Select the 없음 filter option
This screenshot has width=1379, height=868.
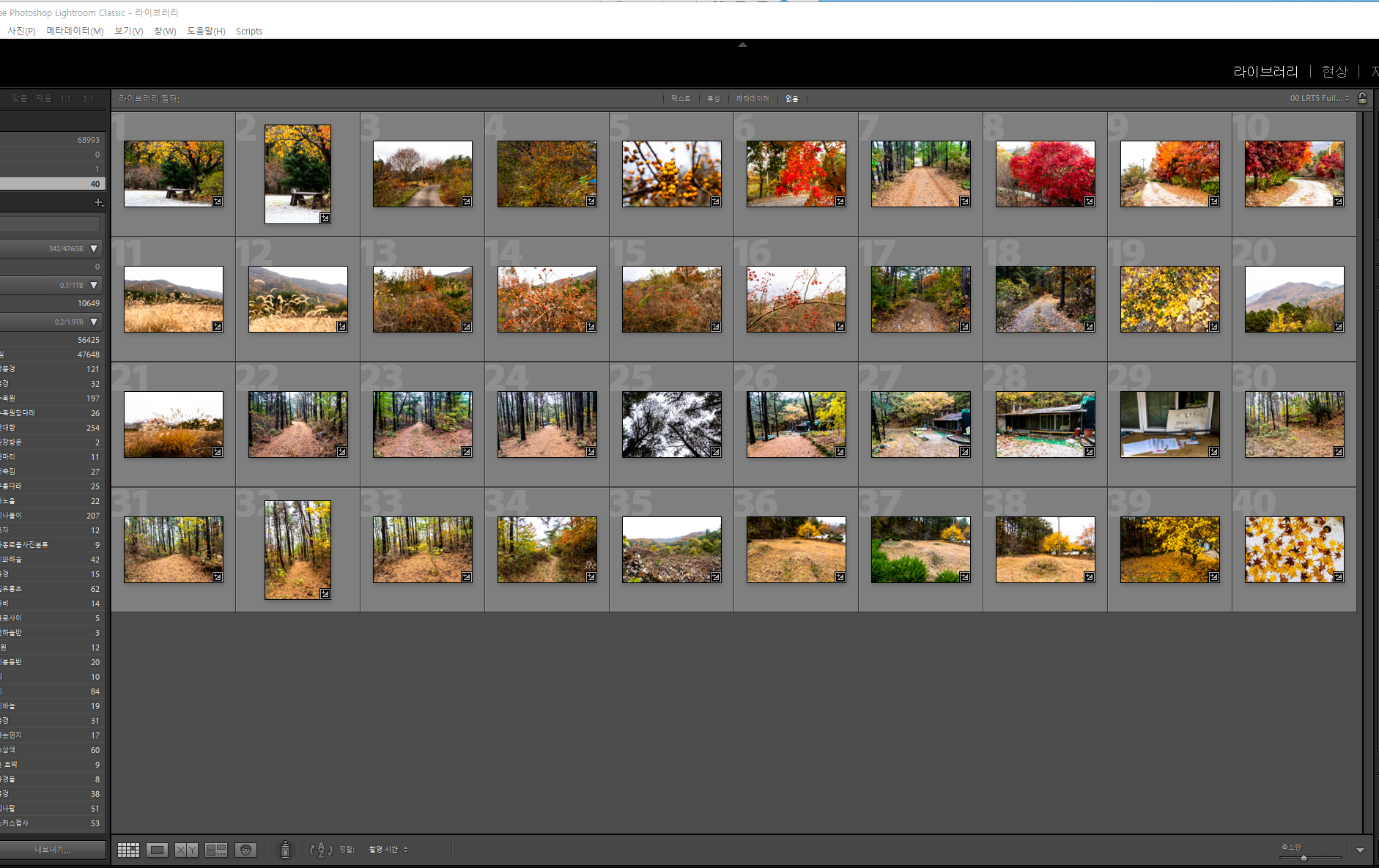[x=792, y=98]
